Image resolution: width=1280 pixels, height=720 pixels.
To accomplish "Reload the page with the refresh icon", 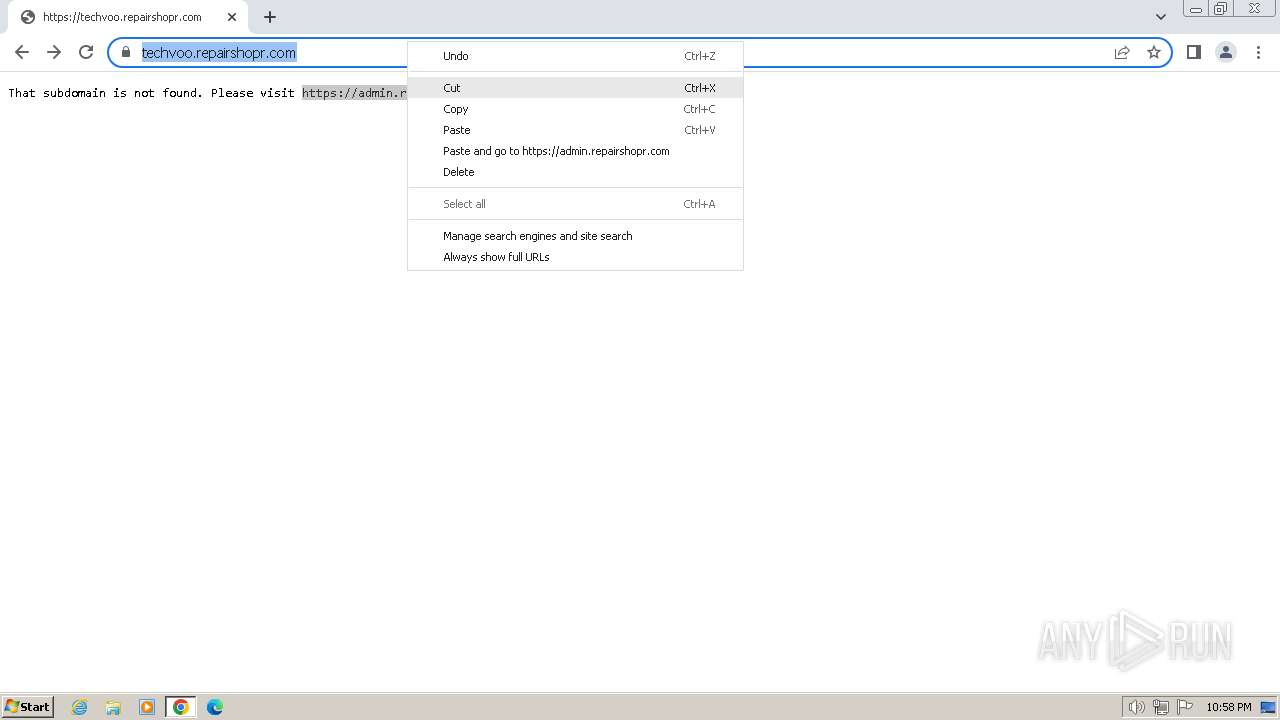I will (86, 52).
